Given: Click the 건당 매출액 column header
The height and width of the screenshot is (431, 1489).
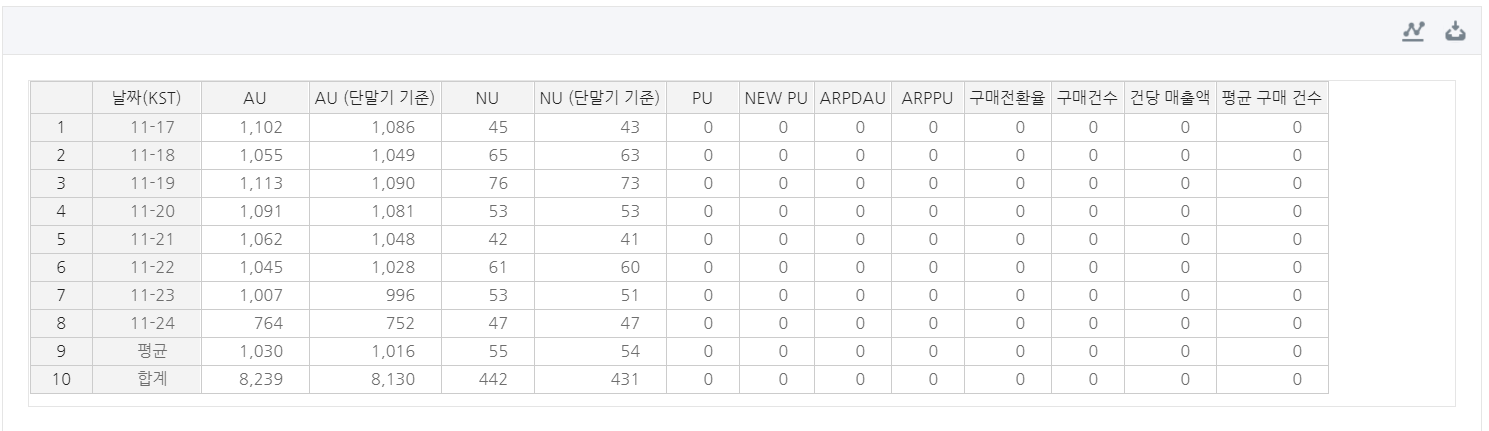Looking at the screenshot, I should (x=1170, y=99).
